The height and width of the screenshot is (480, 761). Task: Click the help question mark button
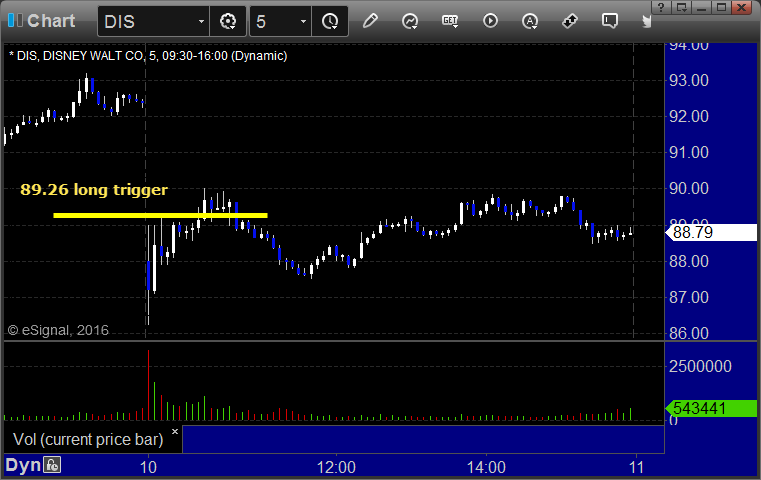click(x=661, y=7)
